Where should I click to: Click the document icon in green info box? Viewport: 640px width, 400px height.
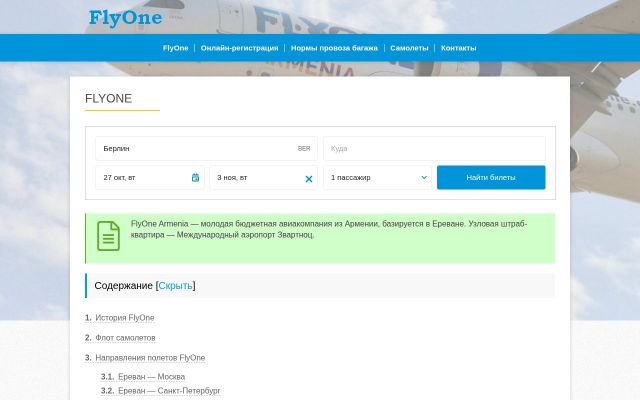pyautogui.click(x=108, y=236)
